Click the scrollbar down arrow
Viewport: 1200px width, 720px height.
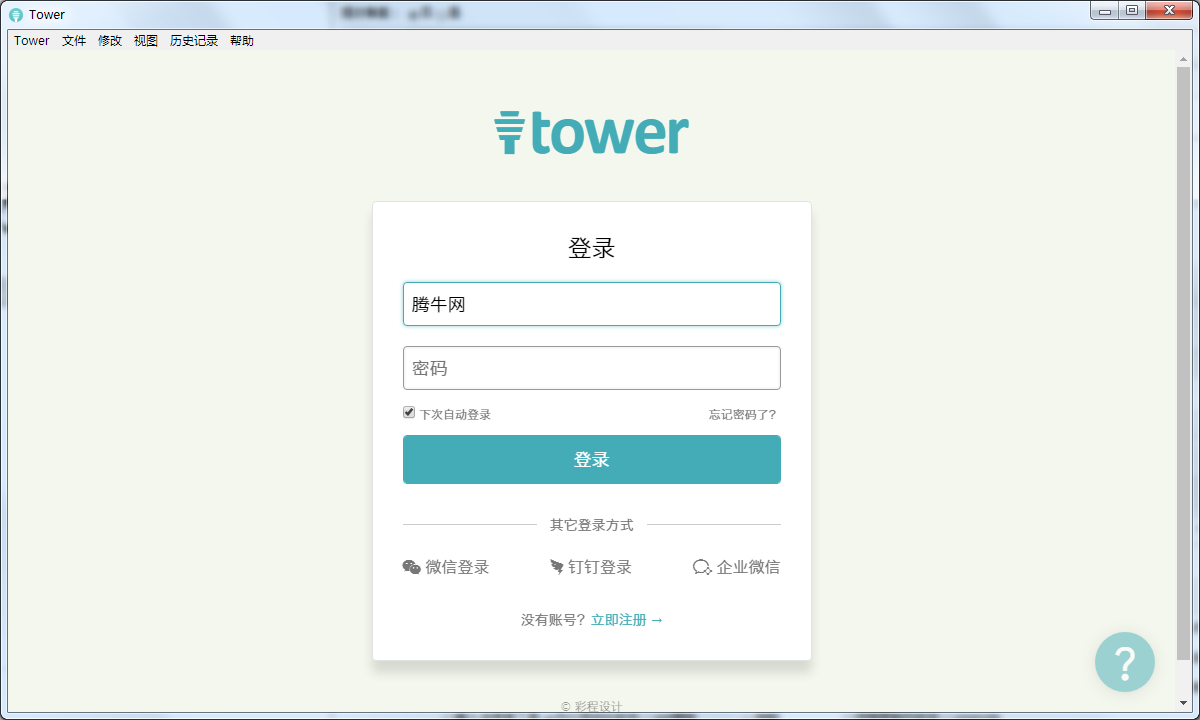pos(1184,705)
